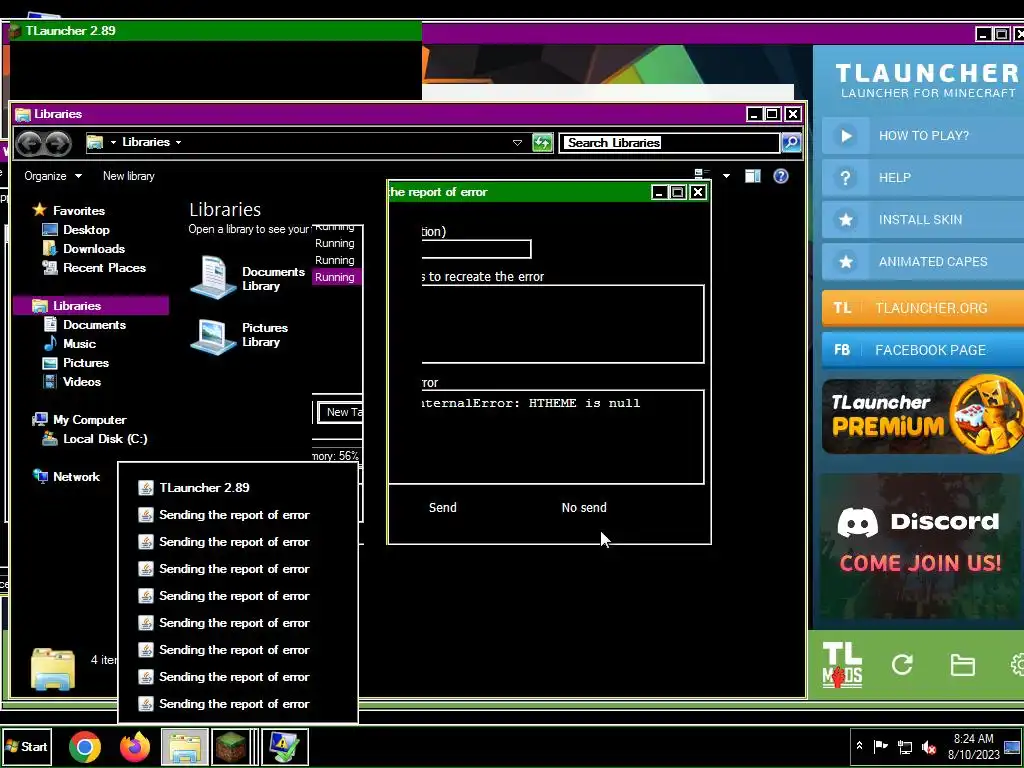Click the Libraries breadcrumb dropdown arrow
The height and width of the screenshot is (768, 1024).
(178, 142)
